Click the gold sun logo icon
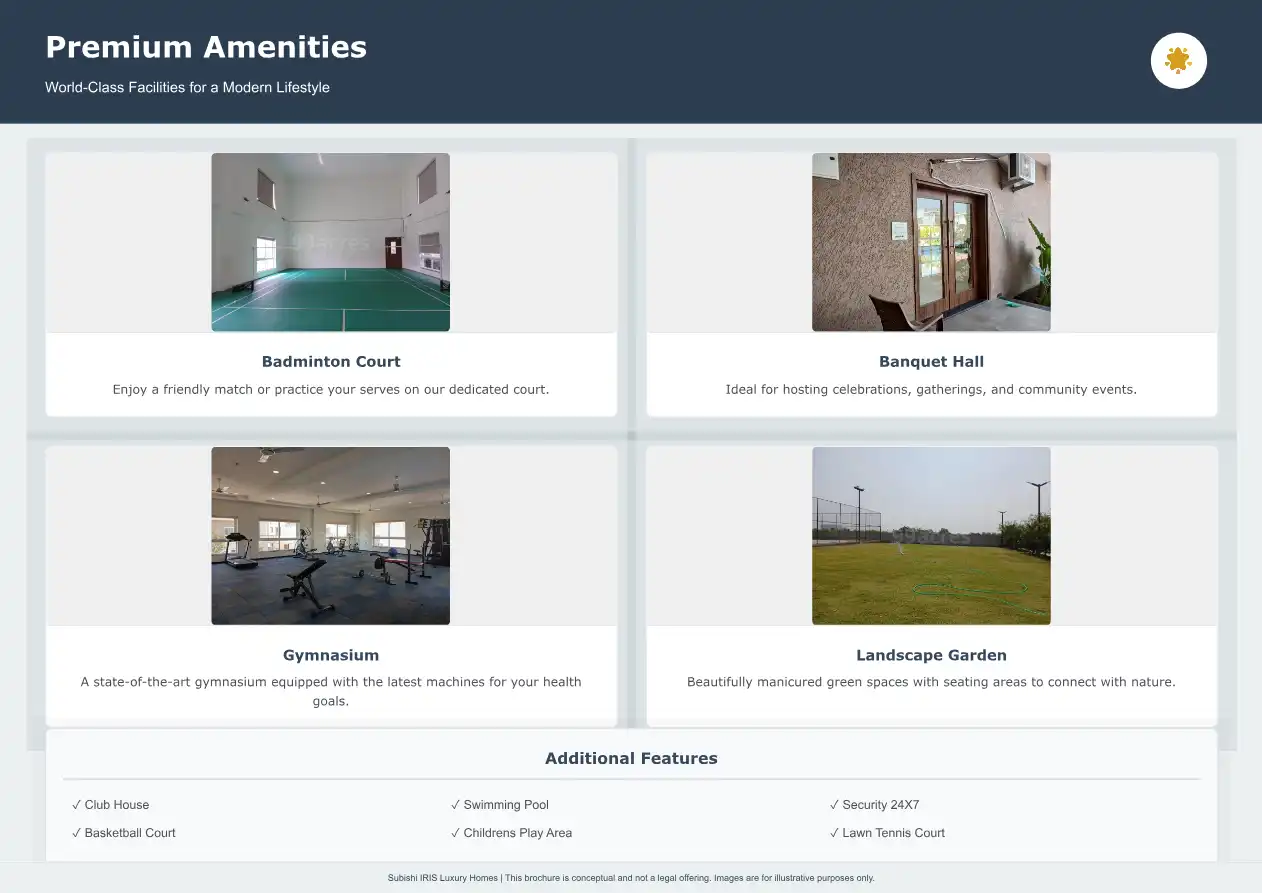 (x=1178, y=61)
